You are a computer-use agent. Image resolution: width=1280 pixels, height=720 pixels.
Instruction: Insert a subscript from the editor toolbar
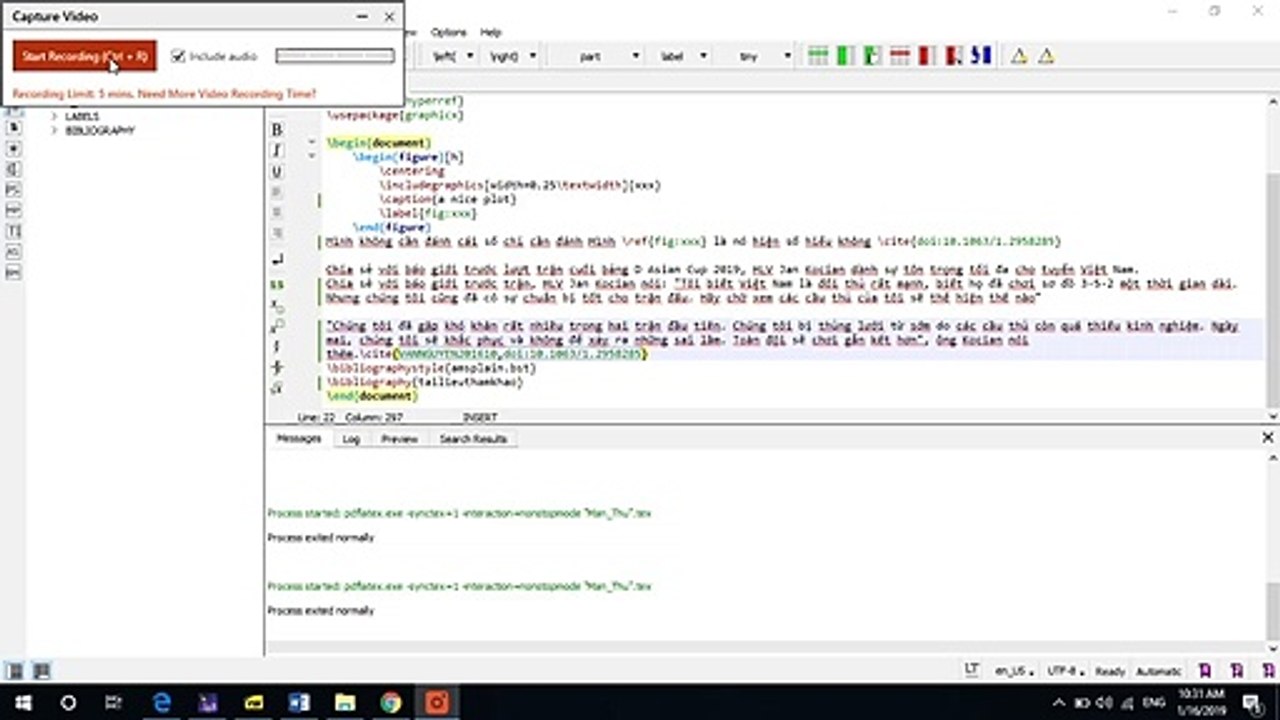point(277,304)
